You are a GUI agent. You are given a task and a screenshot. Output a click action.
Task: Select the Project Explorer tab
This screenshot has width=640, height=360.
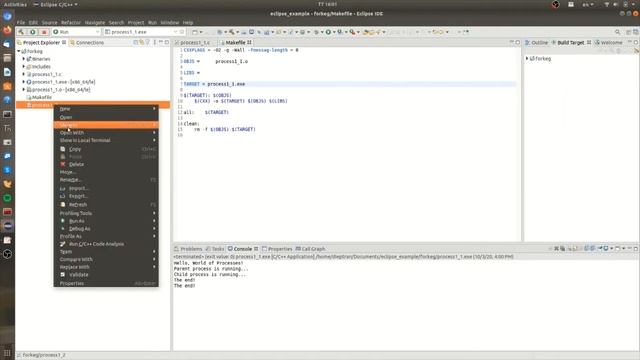41,42
